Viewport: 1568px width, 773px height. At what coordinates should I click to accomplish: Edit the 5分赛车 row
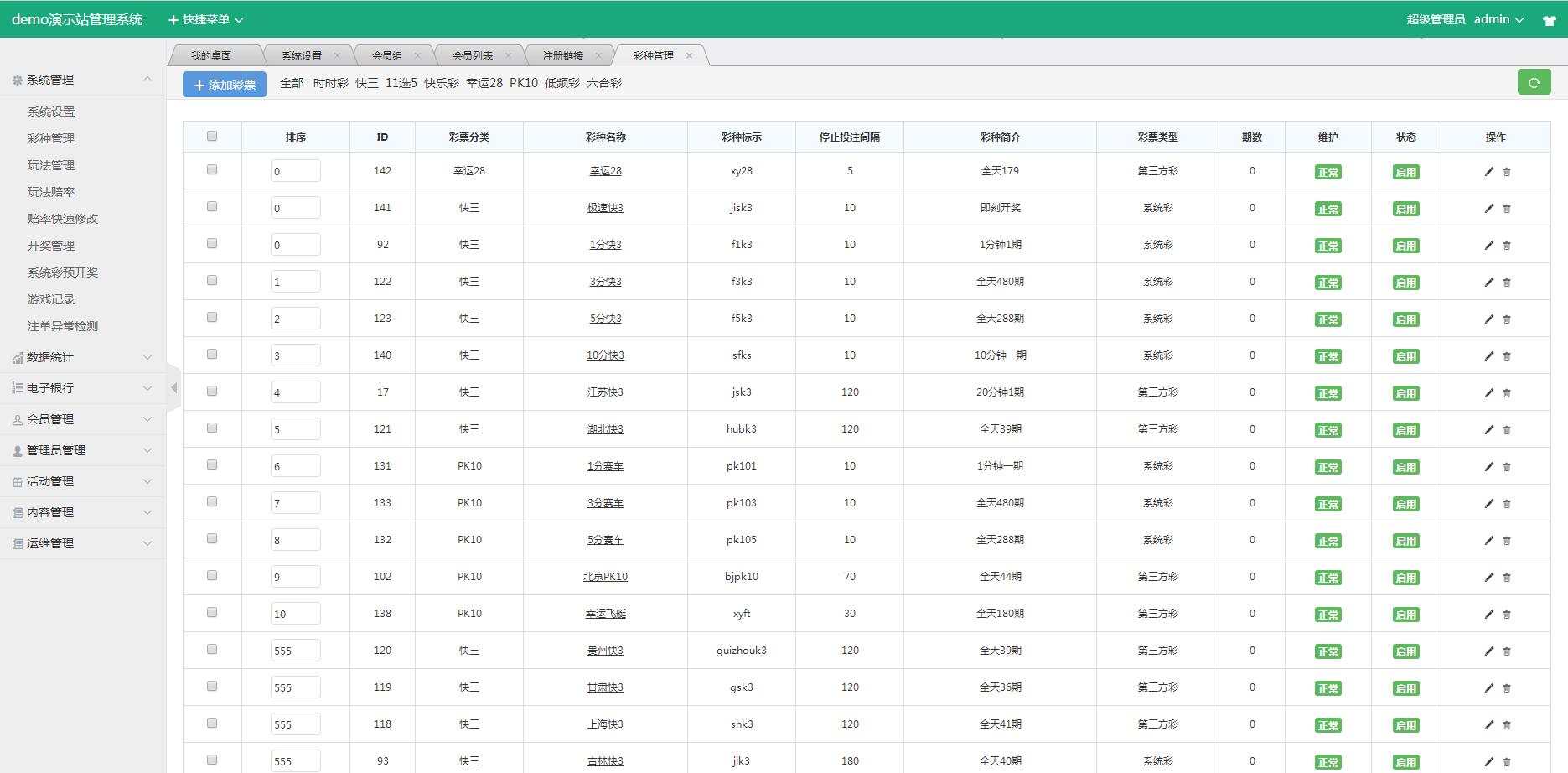[1489, 540]
